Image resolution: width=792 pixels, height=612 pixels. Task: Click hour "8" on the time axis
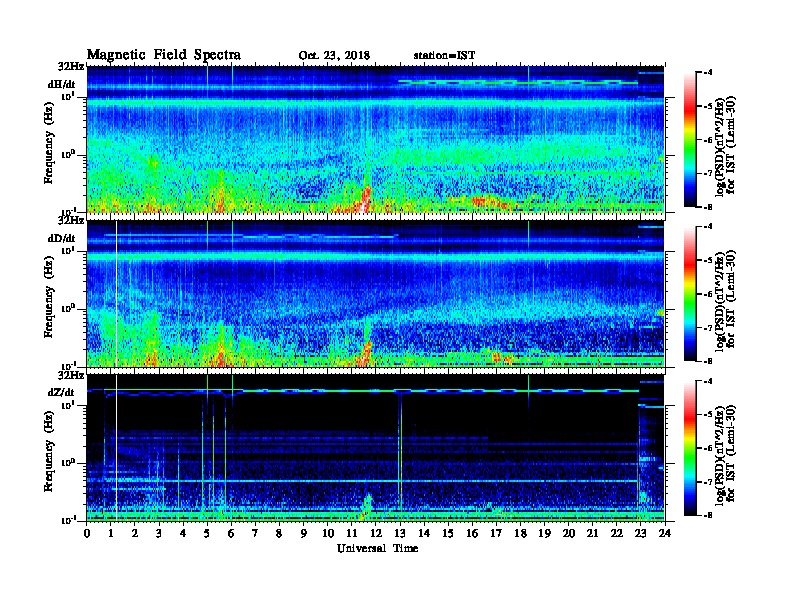[x=279, y=534]
